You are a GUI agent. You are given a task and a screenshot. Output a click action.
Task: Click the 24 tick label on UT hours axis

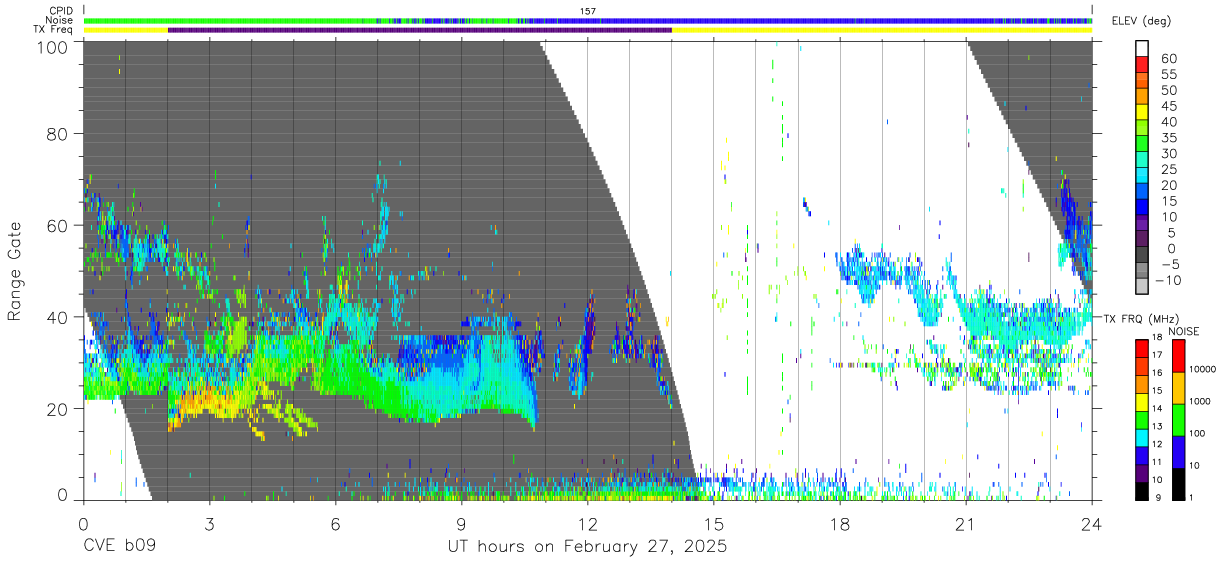tap(1092, 525)
